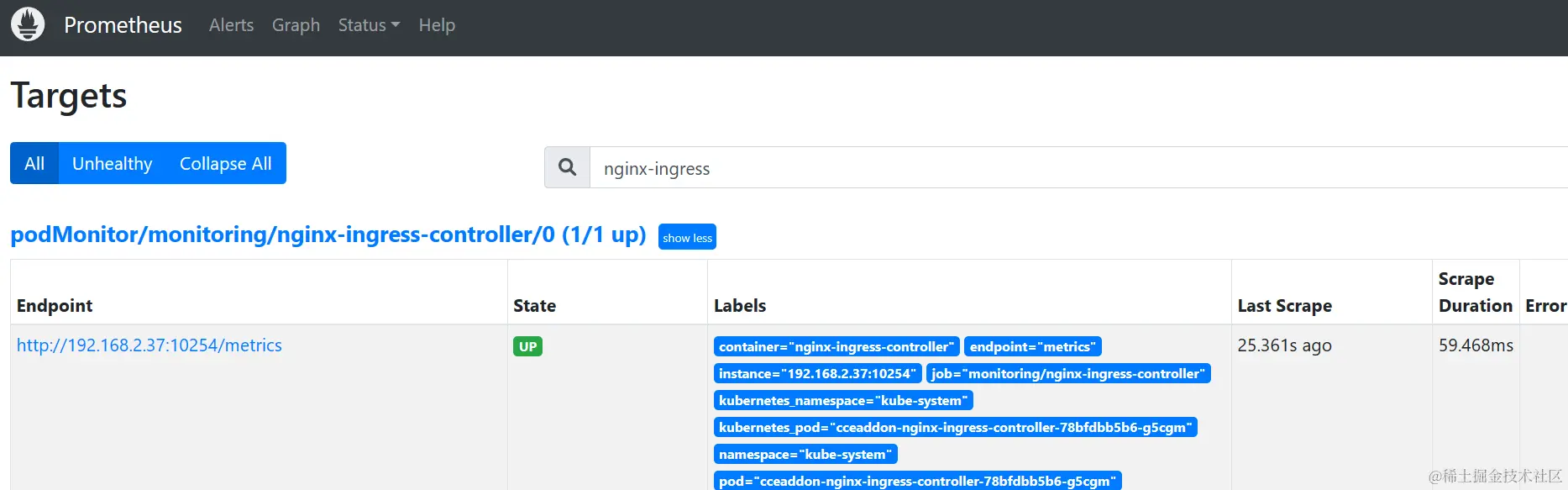The height and width of the screenshot is (490, 1568).
Task: Open the Help page
Action: (437, 25)
